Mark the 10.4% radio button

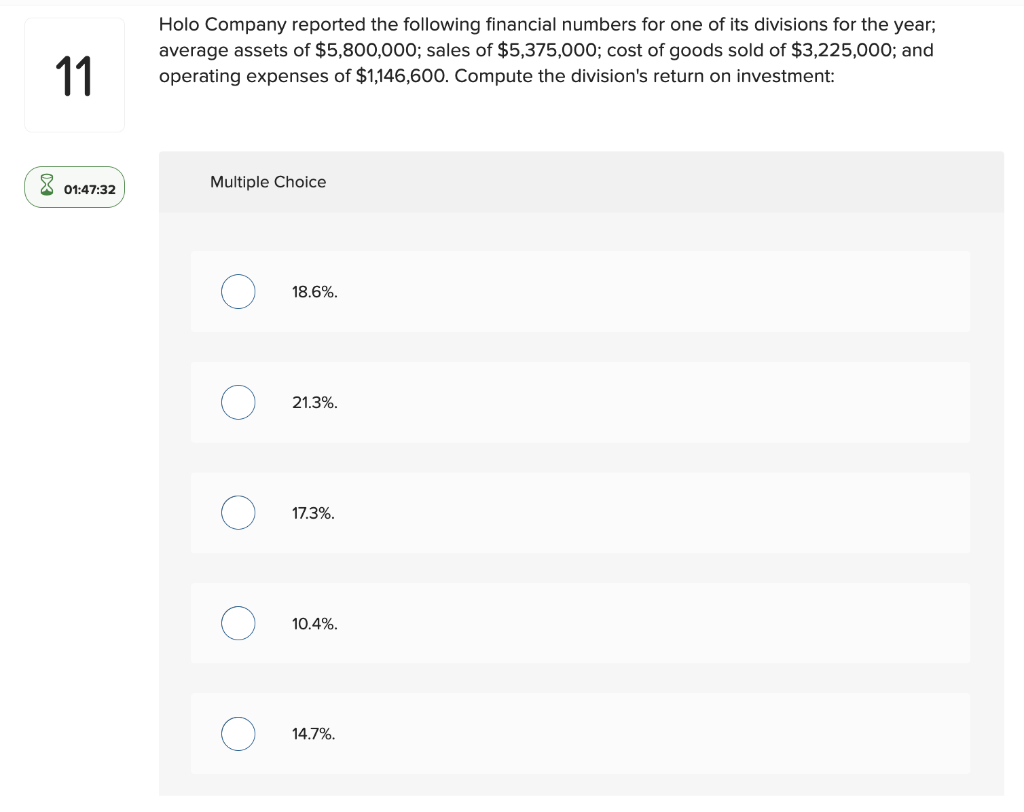(x=238, y=623)
